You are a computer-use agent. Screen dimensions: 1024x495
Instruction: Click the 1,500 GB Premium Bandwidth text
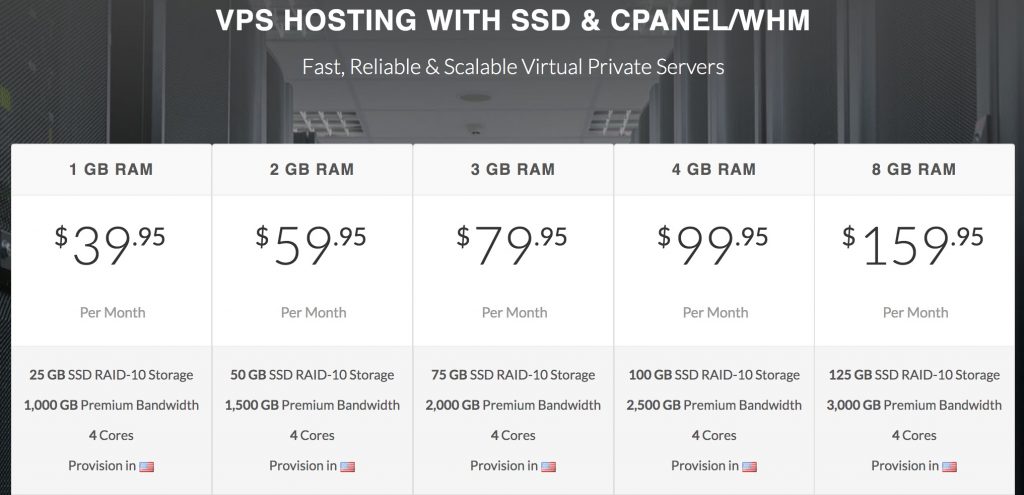coord(312,405)
